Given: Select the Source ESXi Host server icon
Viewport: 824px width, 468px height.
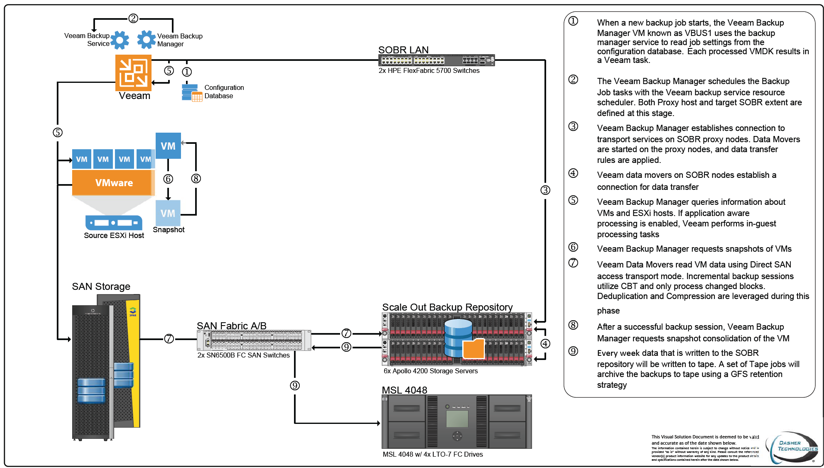Looking at the screenshot, I should [114, 223].
